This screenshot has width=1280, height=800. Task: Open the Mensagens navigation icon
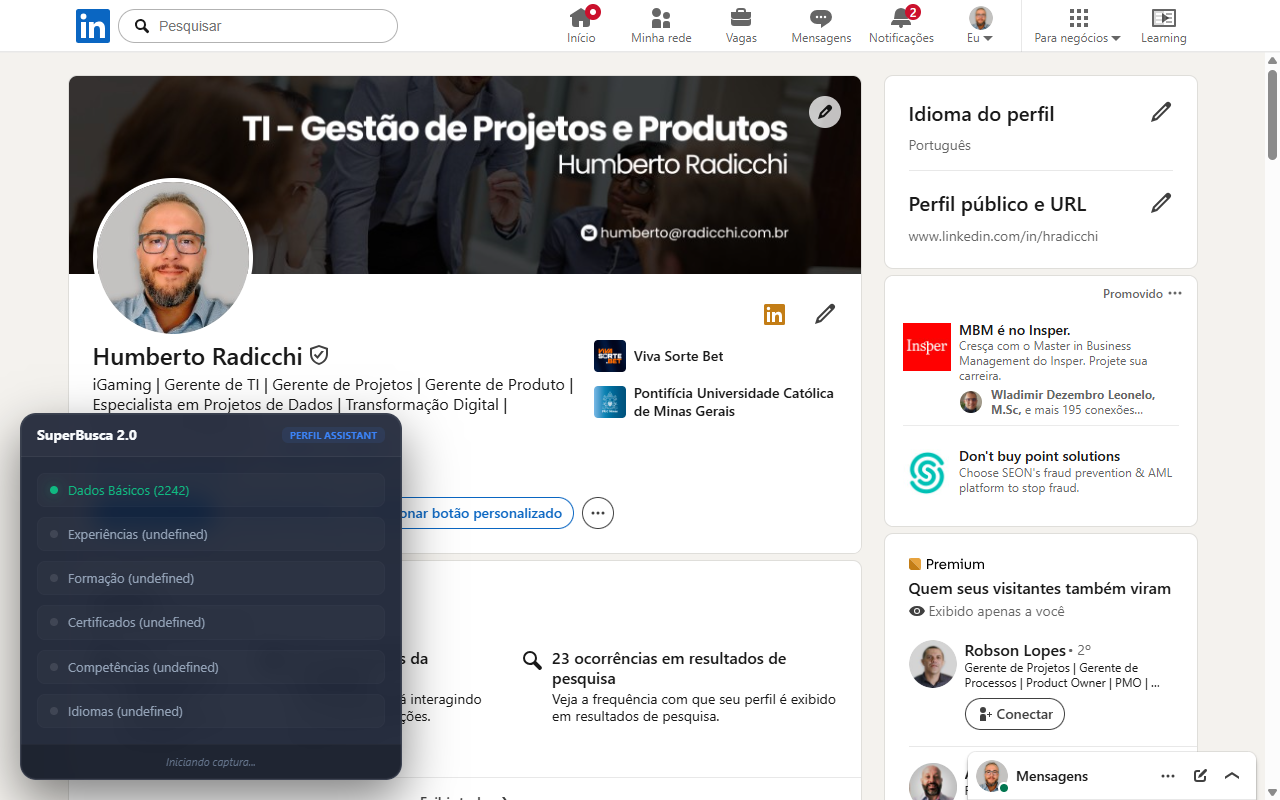point(820,18)
